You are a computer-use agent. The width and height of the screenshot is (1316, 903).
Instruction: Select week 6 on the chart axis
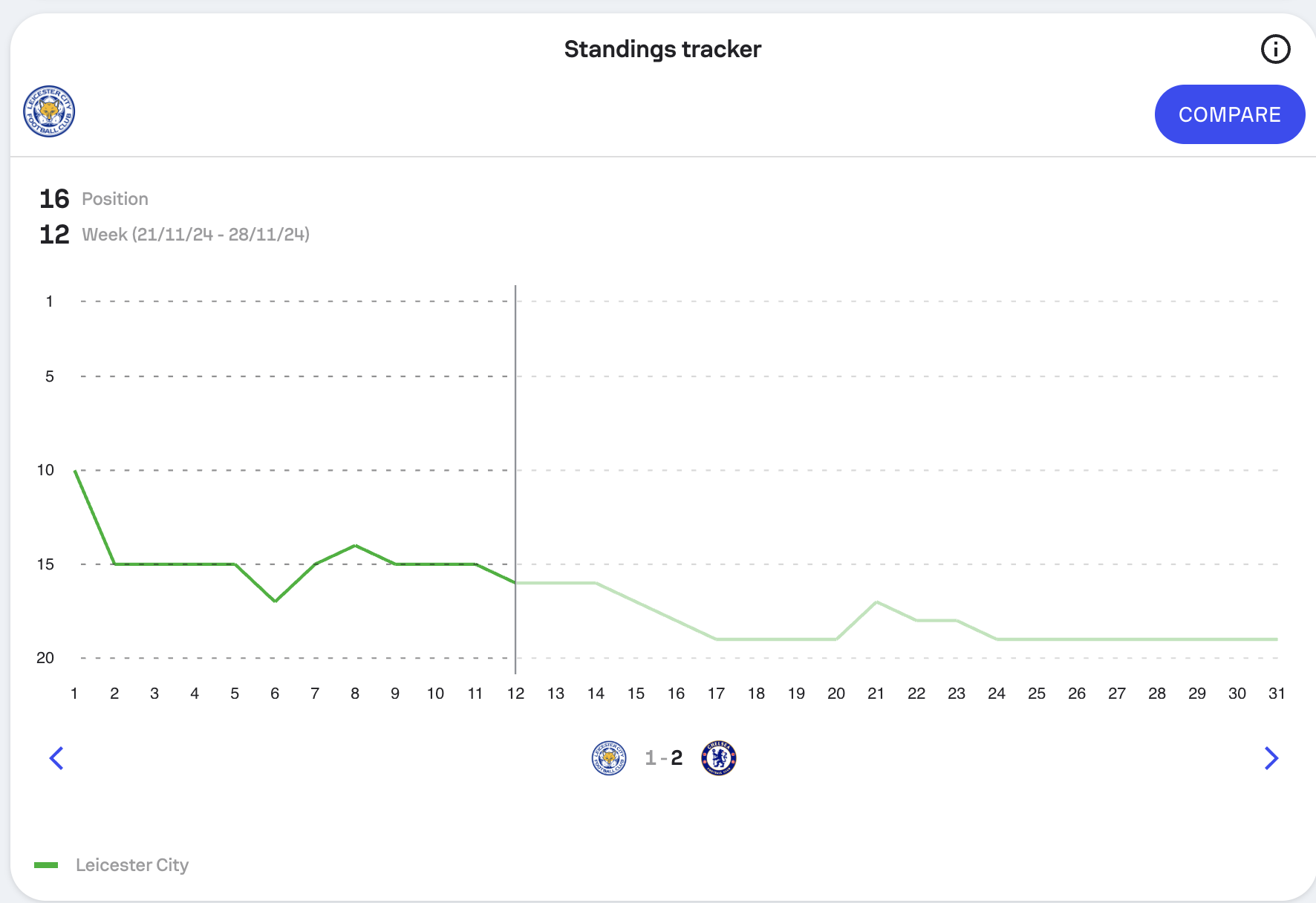[275, 694]
